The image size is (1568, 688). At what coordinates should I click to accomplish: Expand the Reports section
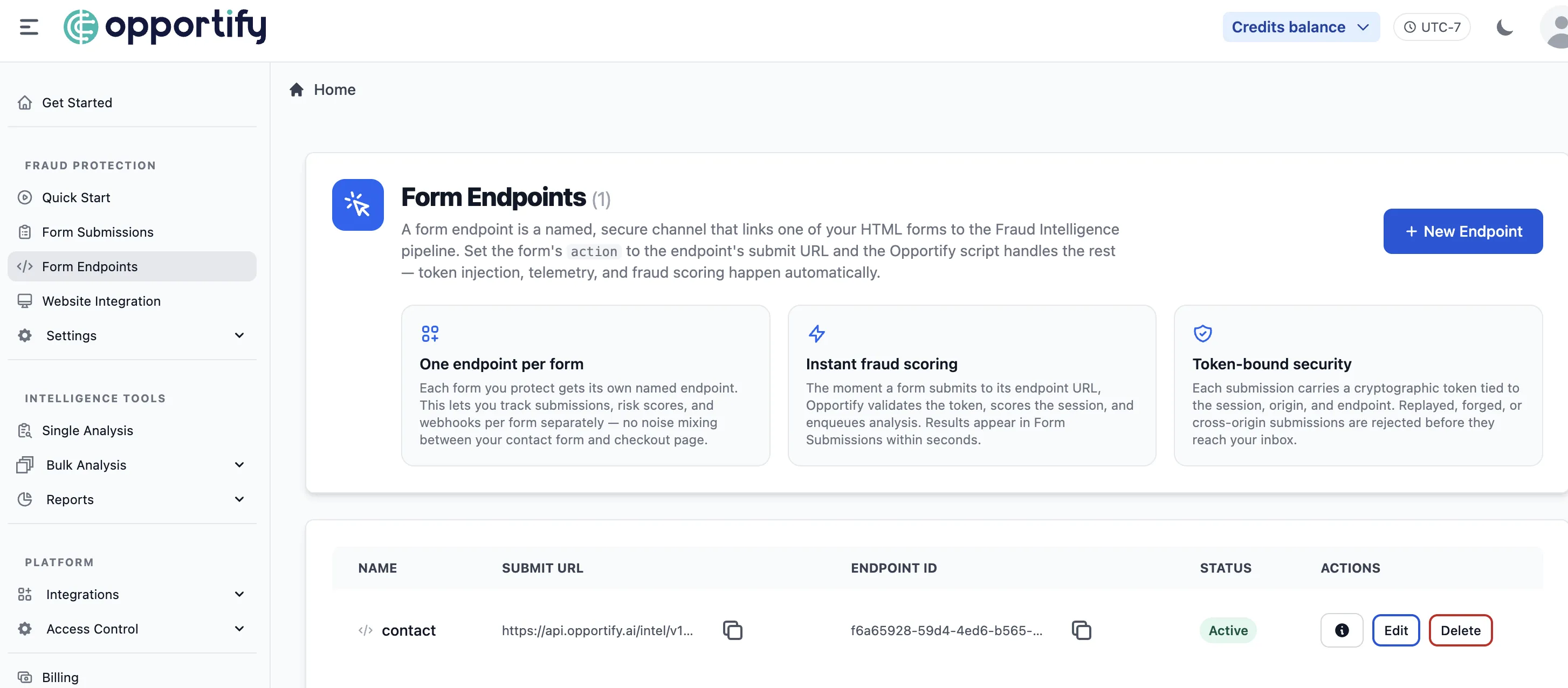pos(132,499)
